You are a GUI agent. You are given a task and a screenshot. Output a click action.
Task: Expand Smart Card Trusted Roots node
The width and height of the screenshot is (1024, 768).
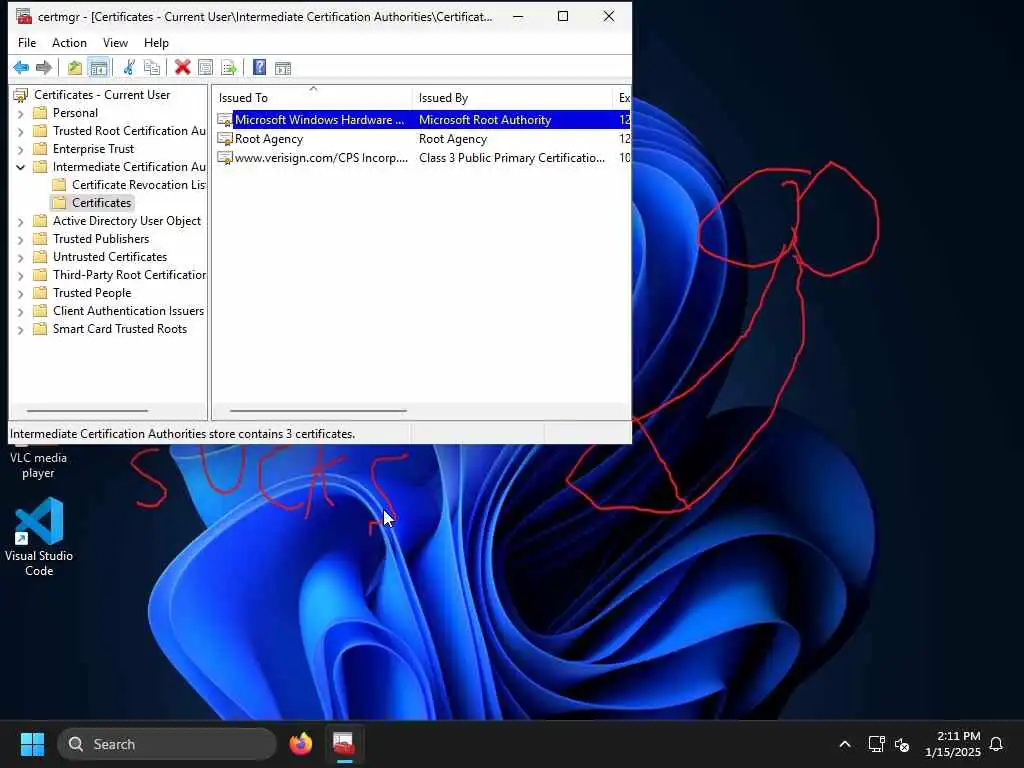(20, 330)
